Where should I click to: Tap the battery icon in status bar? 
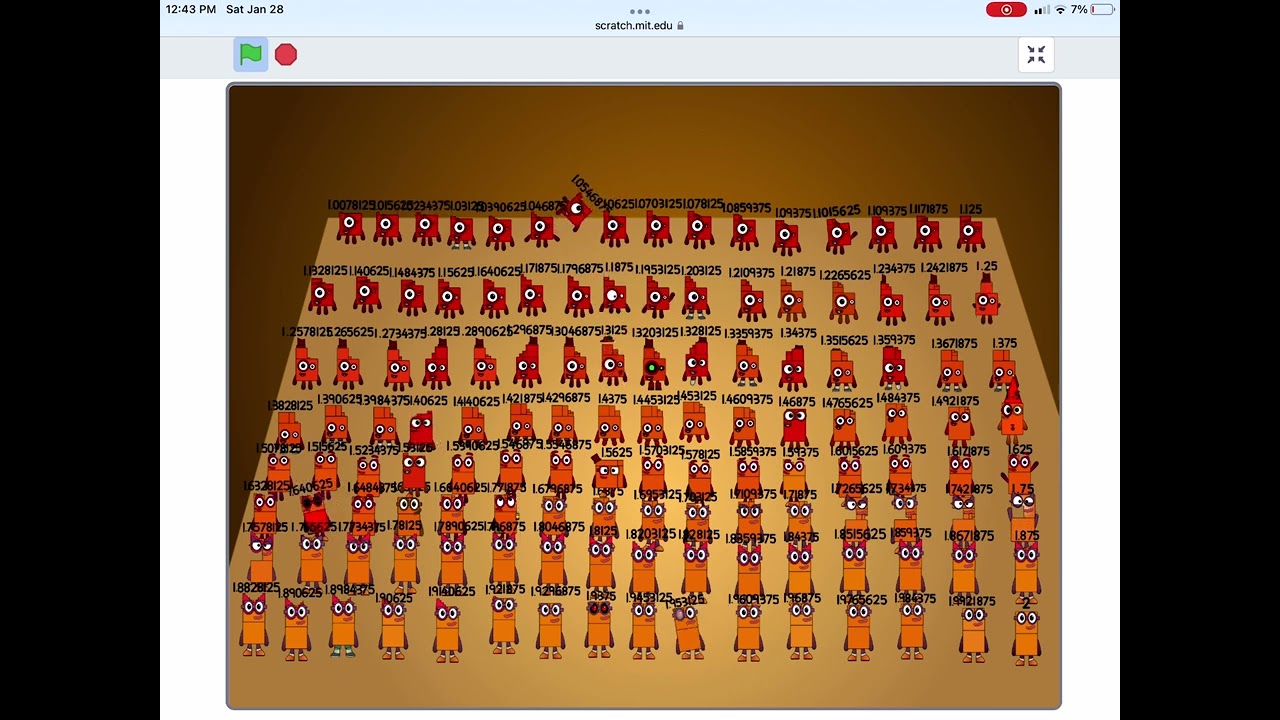pos(1102,10)
